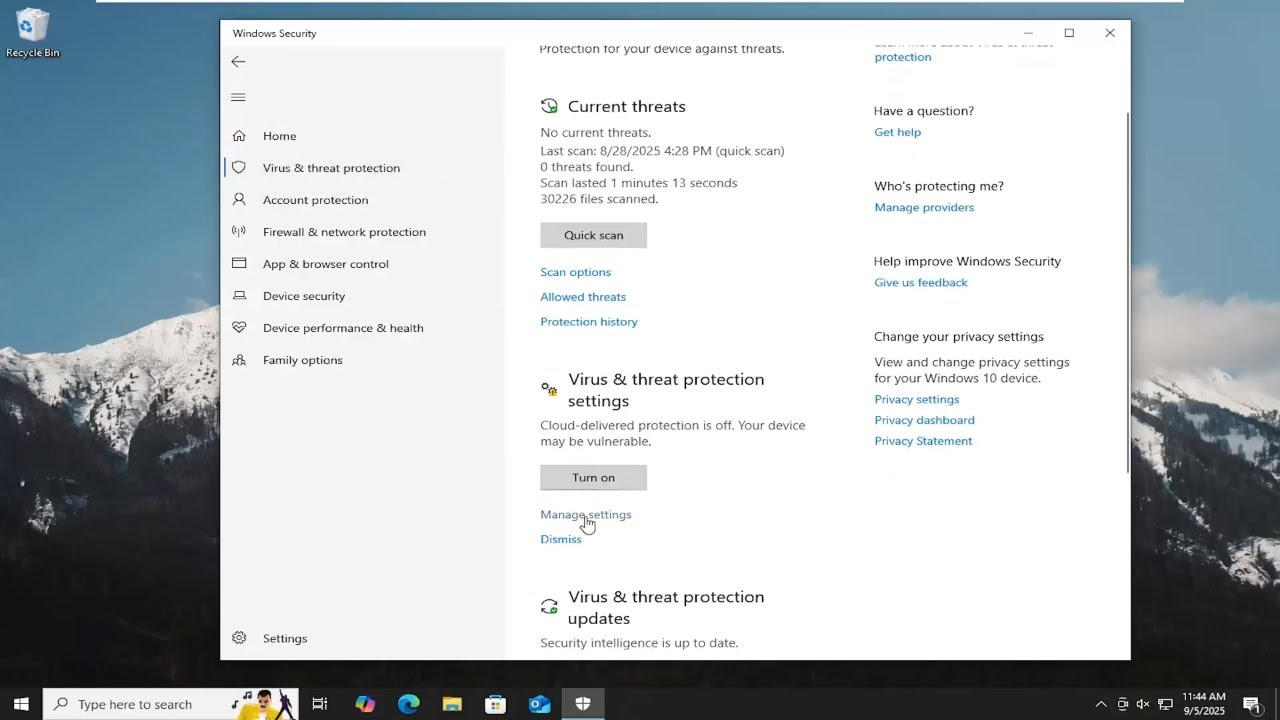This screenshot has height=720, width=1280.
Task: Click the muted volume icon in the tray
Action: pos(1143,704)
